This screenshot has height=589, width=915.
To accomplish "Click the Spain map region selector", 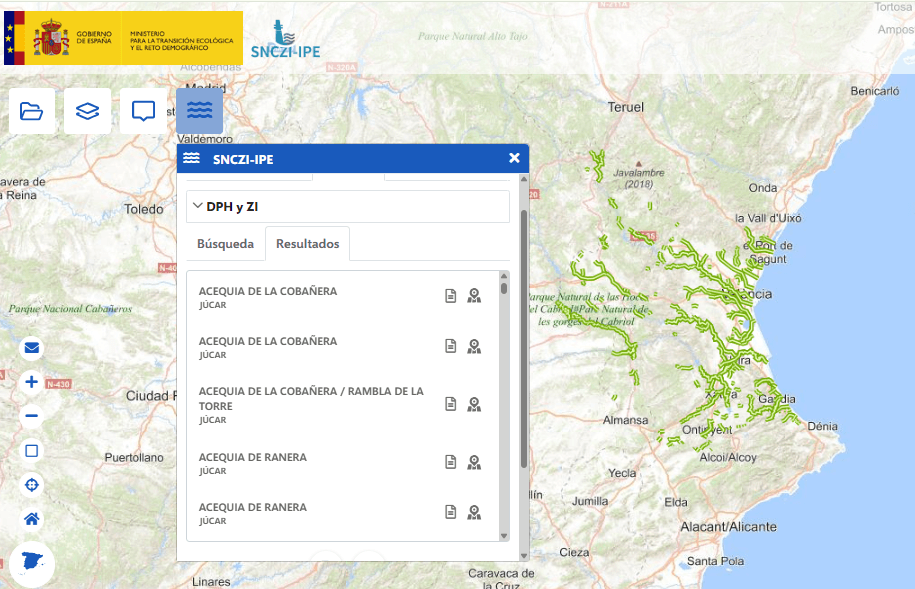I will (32, 563).
